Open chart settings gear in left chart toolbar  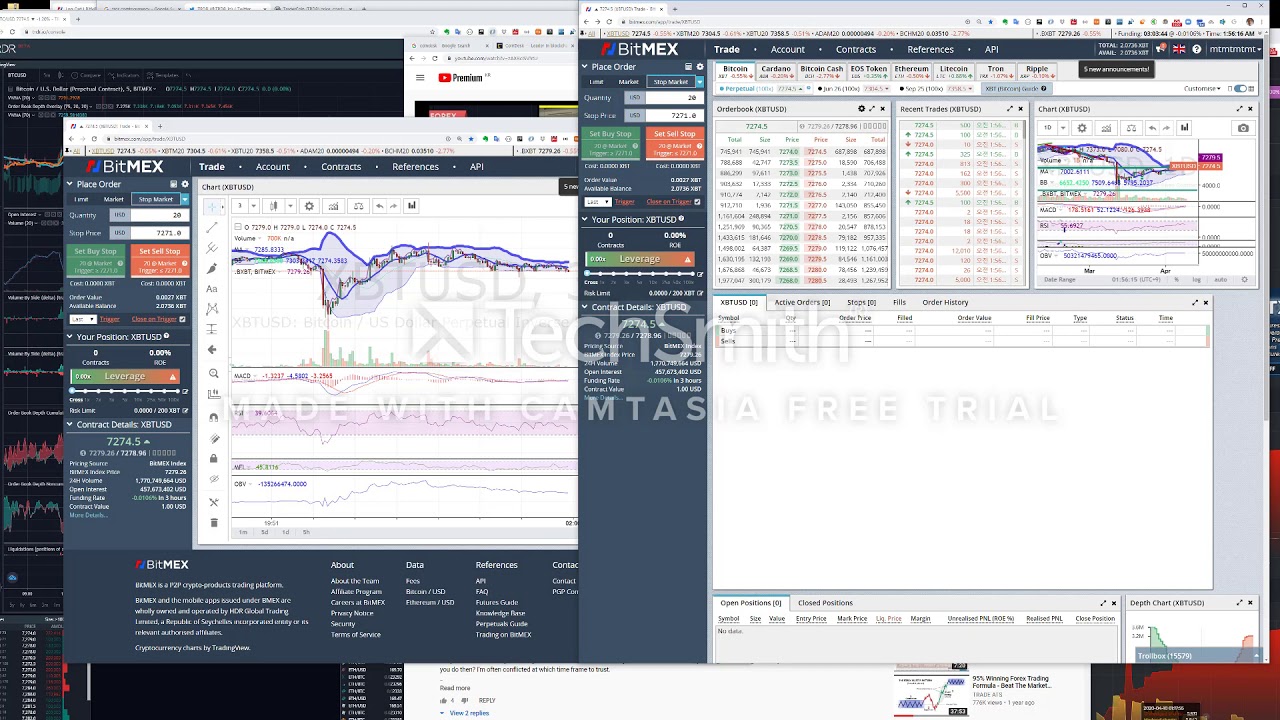pyautogui.click(x=309, y=206)
